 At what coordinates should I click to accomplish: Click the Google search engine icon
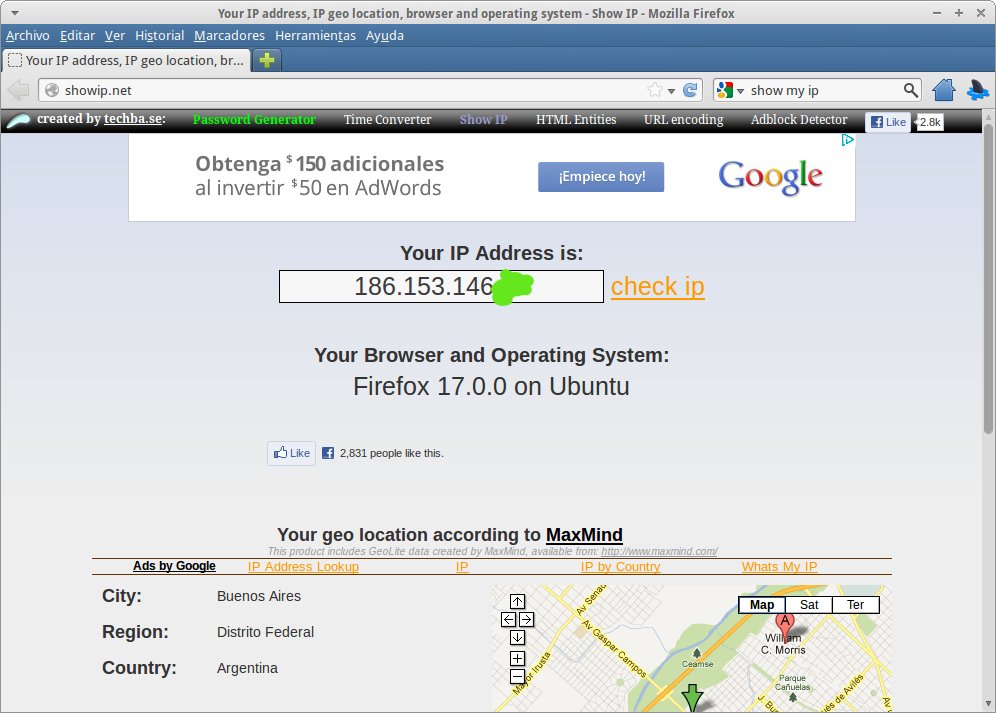[x=725, y=90]
